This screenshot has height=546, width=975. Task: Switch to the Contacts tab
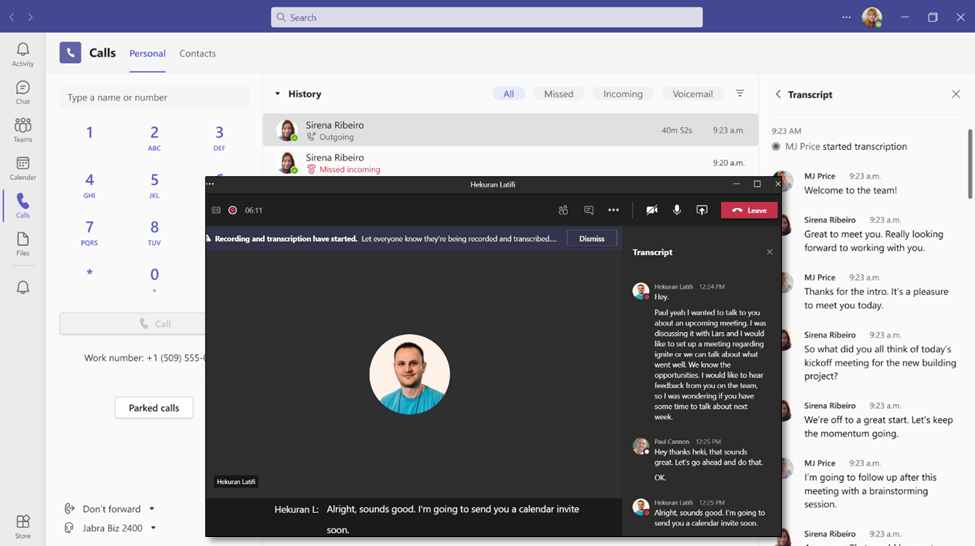[x=197, y=53]
